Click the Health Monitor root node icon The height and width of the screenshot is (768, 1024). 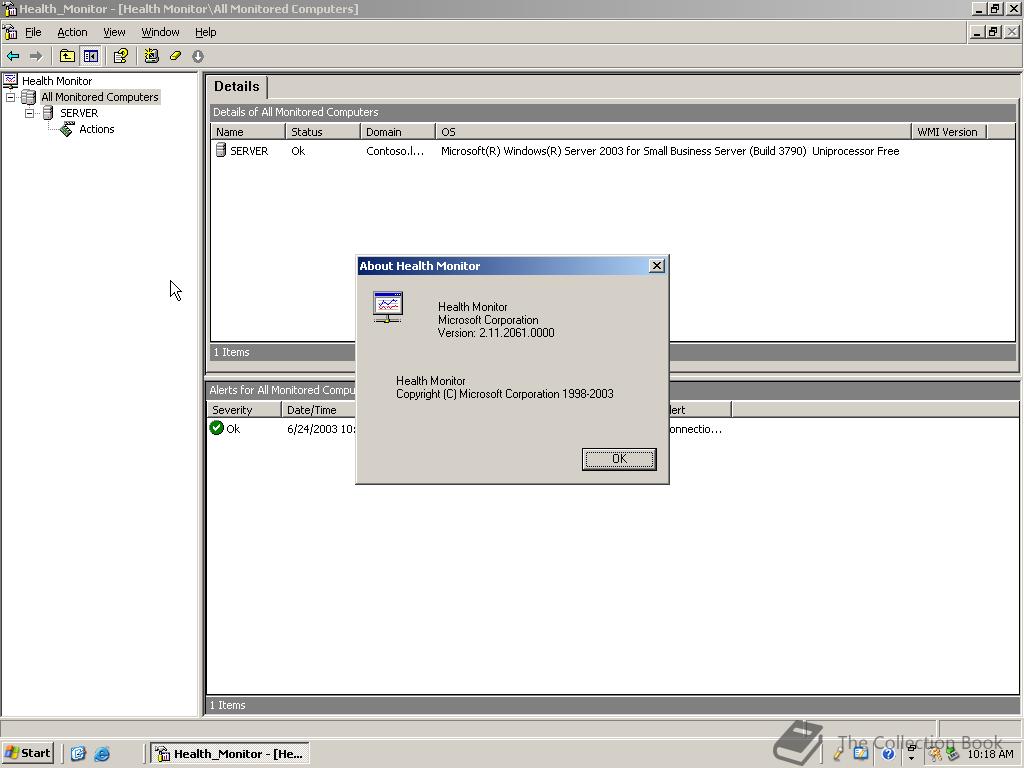pos(10,81)
